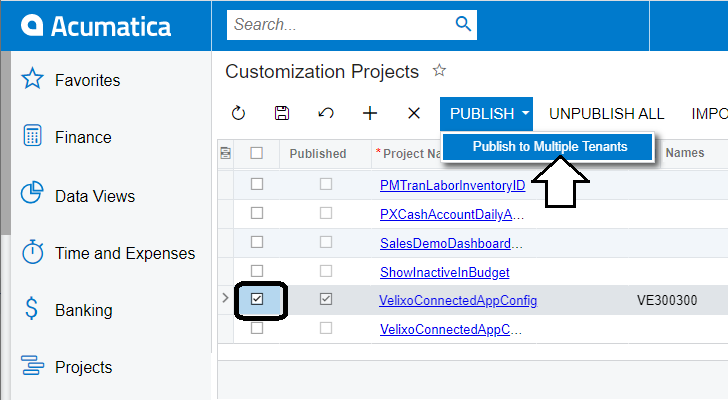Choose Publish to Multiple Tenants
Viewport: 728px width, 400px height.
click(x=550, y=147)
